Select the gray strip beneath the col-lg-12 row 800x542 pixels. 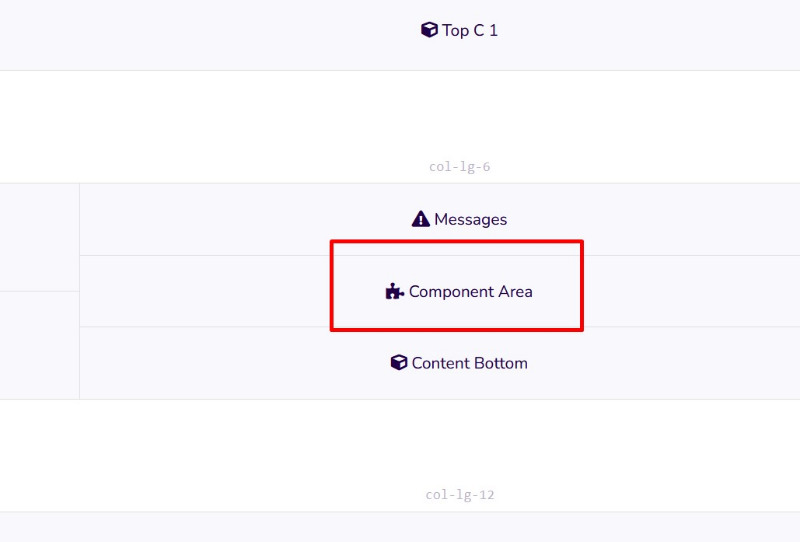[400, 527]
